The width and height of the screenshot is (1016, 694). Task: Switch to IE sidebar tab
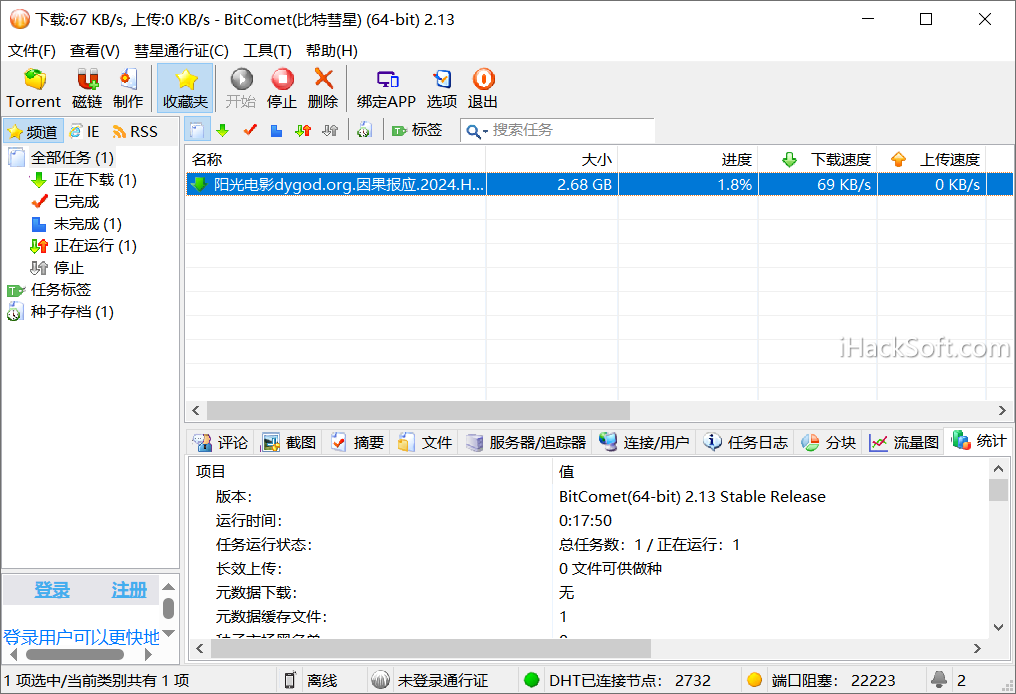(85, 132)
